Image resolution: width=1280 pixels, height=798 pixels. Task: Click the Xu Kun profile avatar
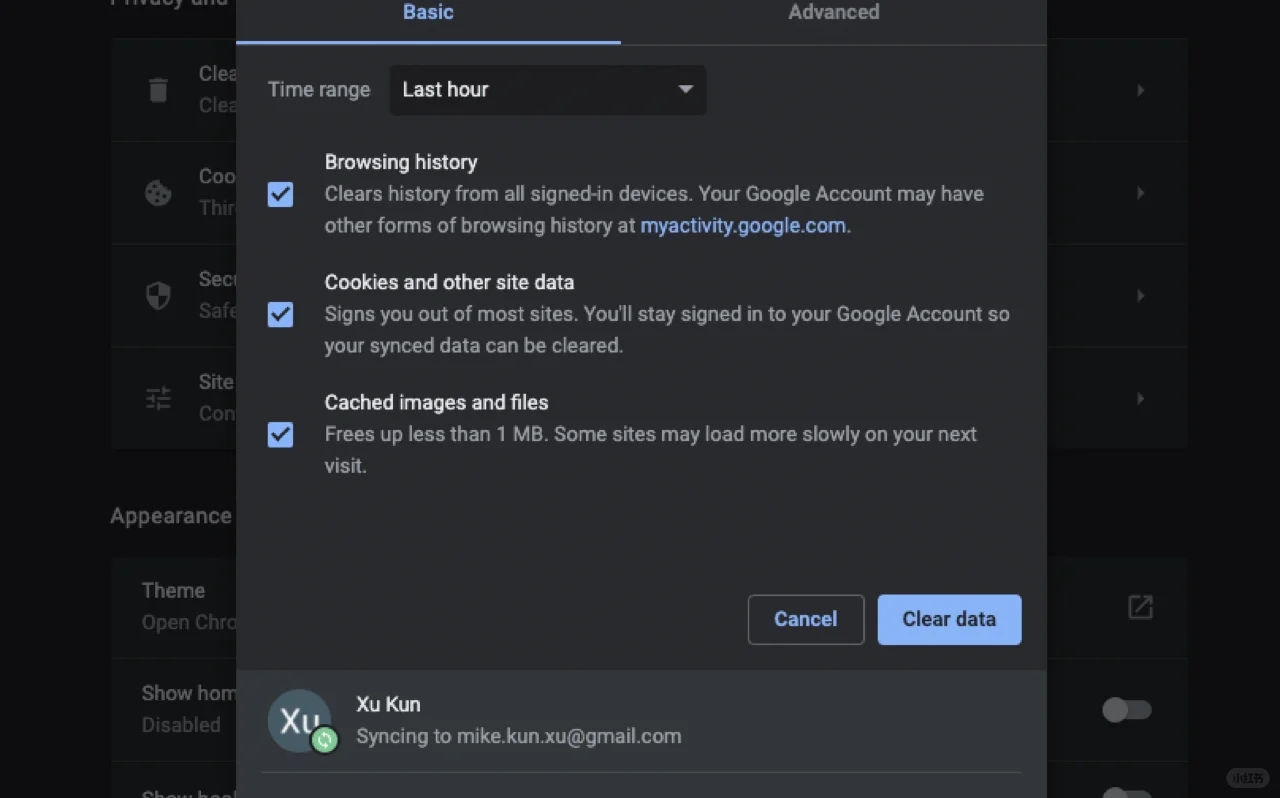pos(299,720)
